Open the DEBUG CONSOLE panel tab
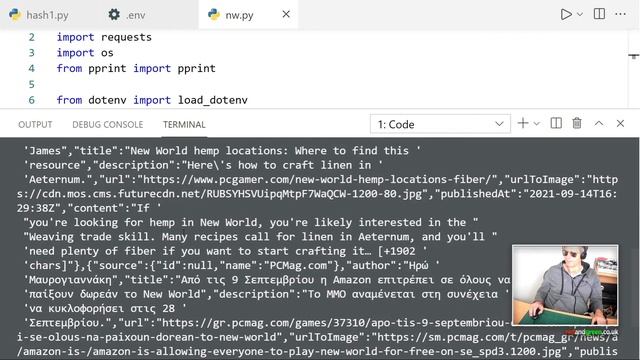 click(x=108, y=124)
